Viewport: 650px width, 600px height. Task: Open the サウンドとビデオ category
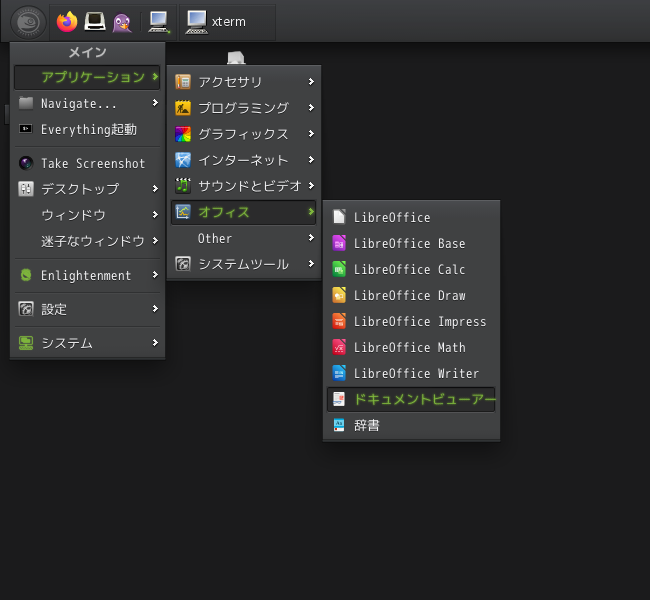(244, 186)
